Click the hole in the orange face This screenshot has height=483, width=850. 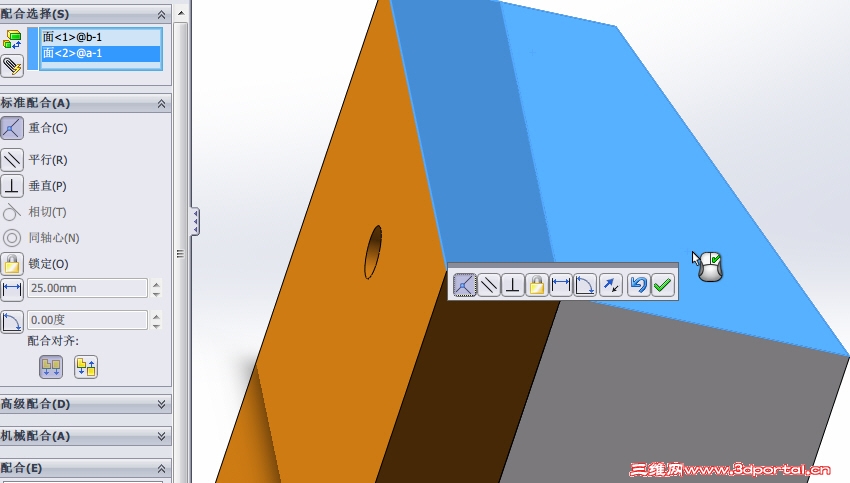click(x=373, y=252)
